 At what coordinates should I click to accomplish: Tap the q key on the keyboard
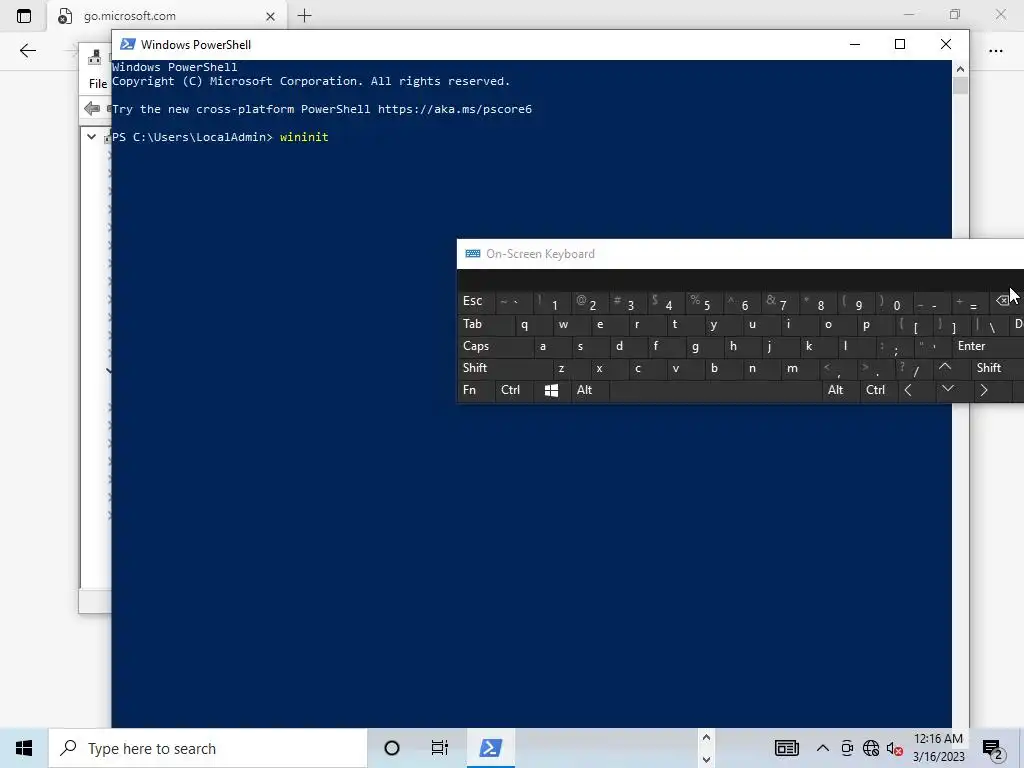tap(524, 325)
